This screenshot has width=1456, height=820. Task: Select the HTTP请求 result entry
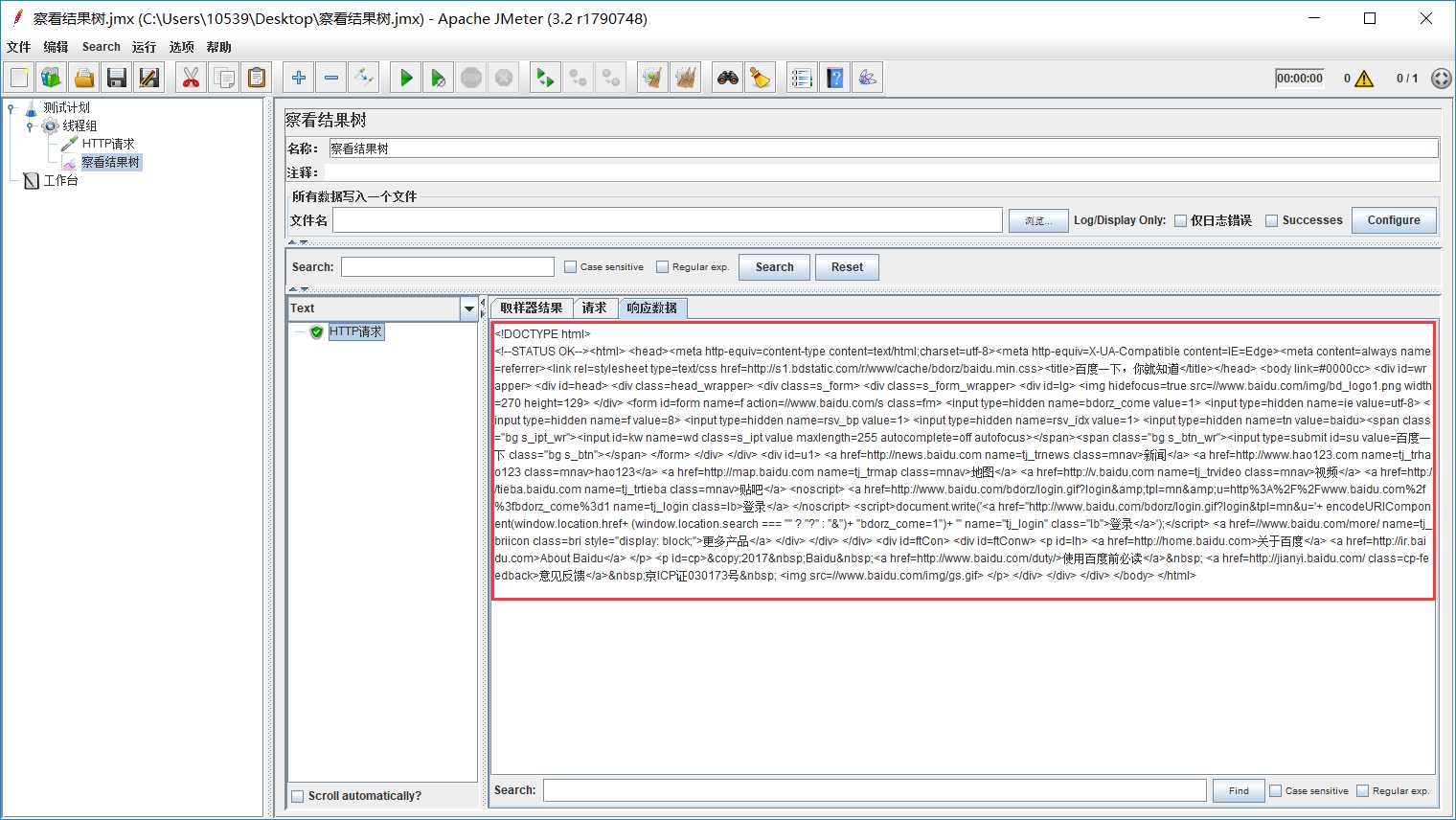point(355,331)
